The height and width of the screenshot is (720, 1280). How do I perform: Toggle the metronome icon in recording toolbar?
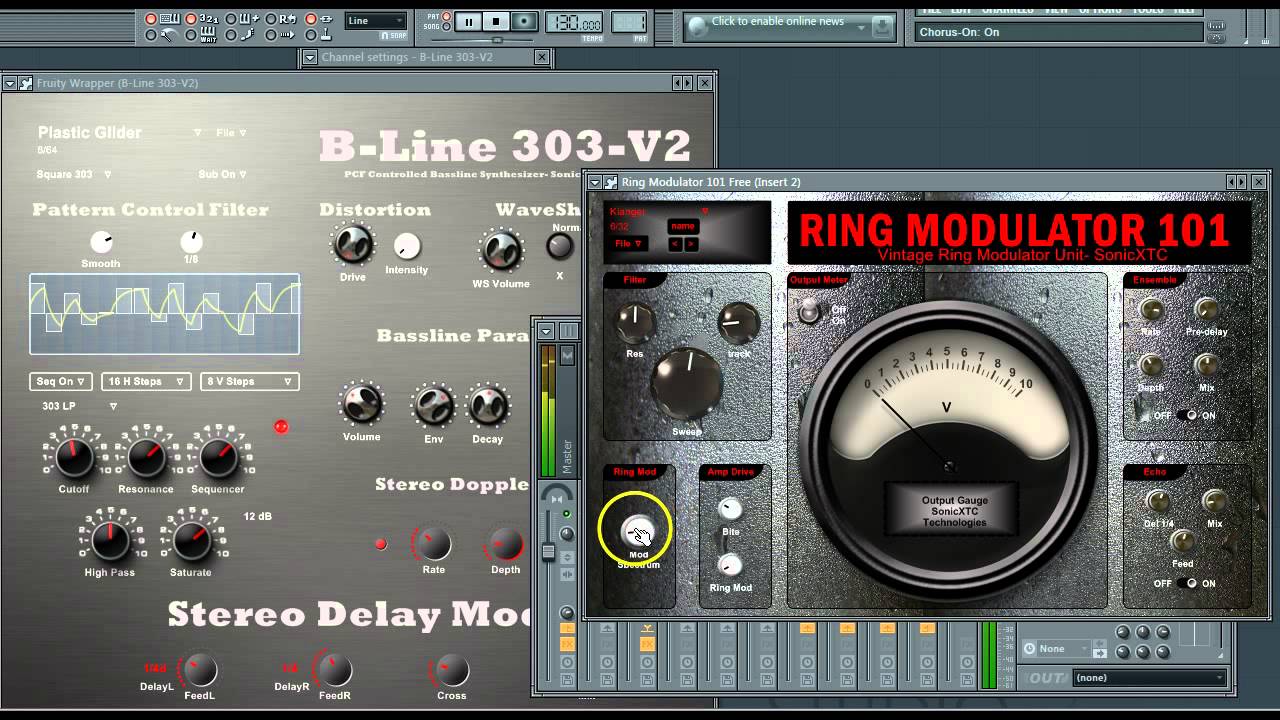[169, 35]
